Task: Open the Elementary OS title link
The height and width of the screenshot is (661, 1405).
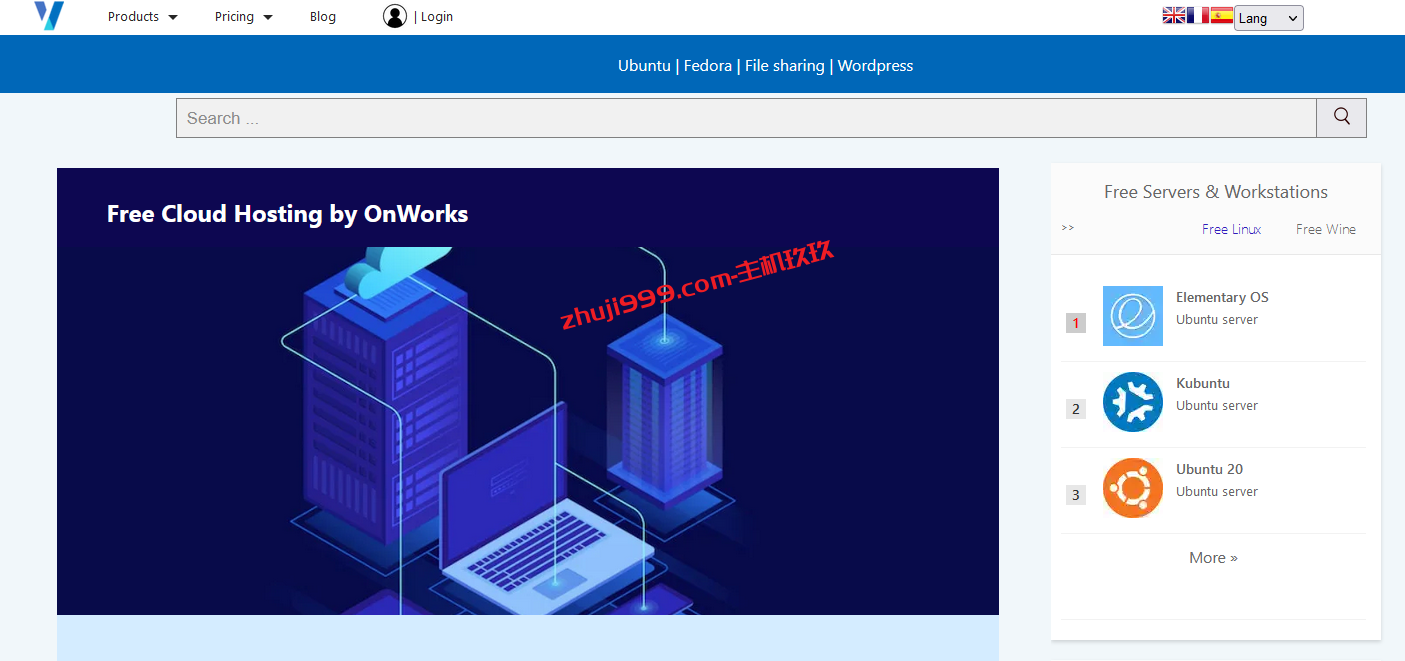Action: pos(1222,297)
